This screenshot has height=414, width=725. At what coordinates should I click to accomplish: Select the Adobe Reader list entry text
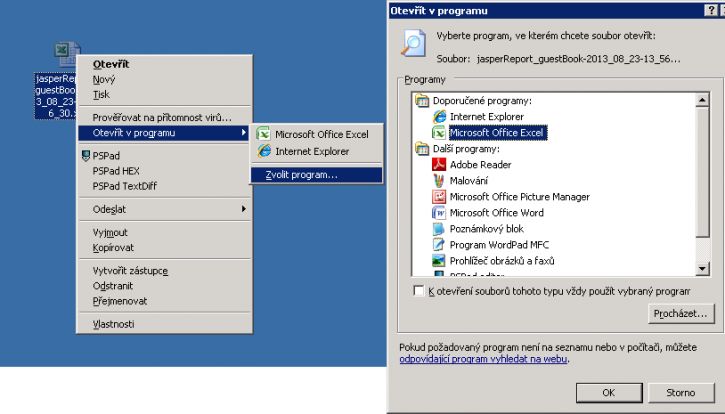480,165
